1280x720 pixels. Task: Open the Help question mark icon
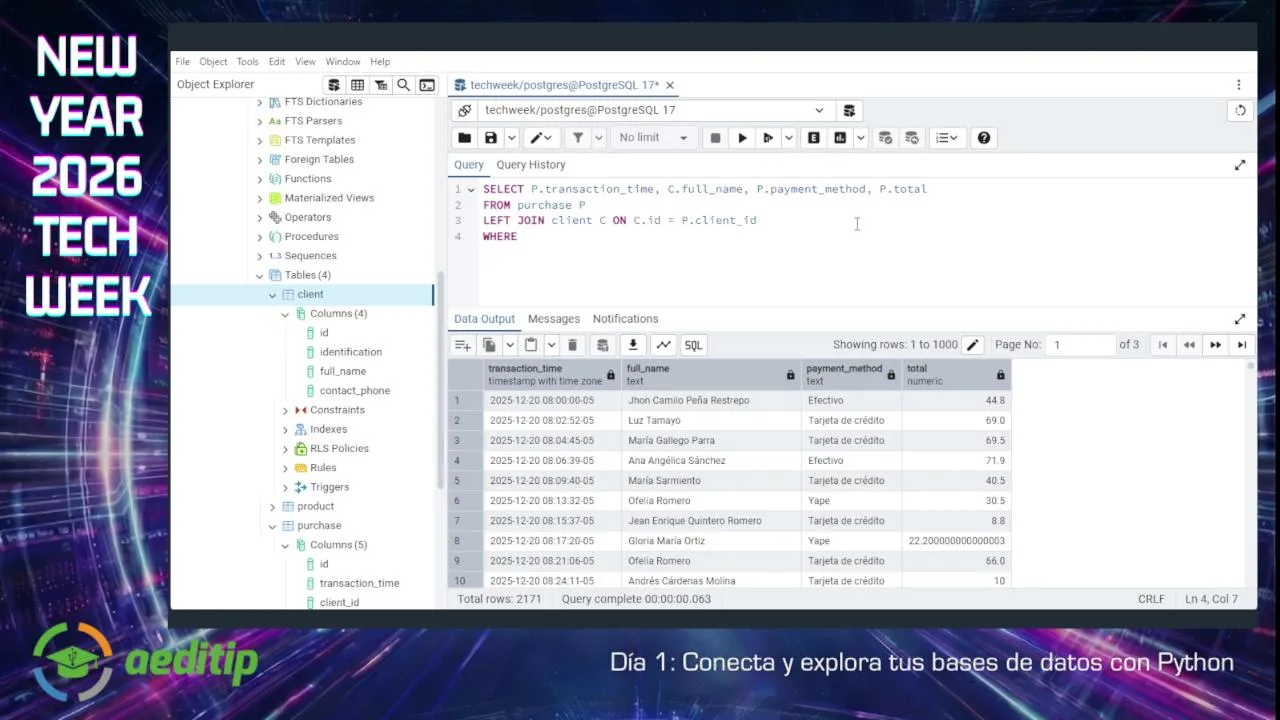pyautogui.click(x=984, y=138)
